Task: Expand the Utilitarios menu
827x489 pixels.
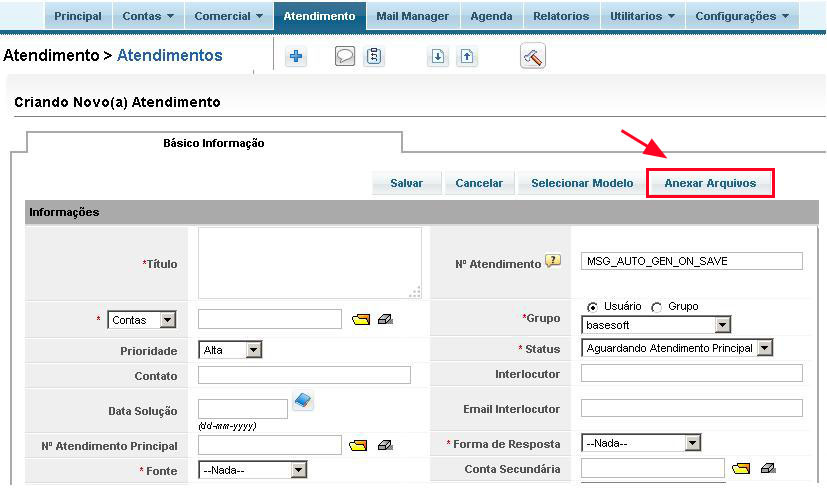Action: tap(642, 16)
